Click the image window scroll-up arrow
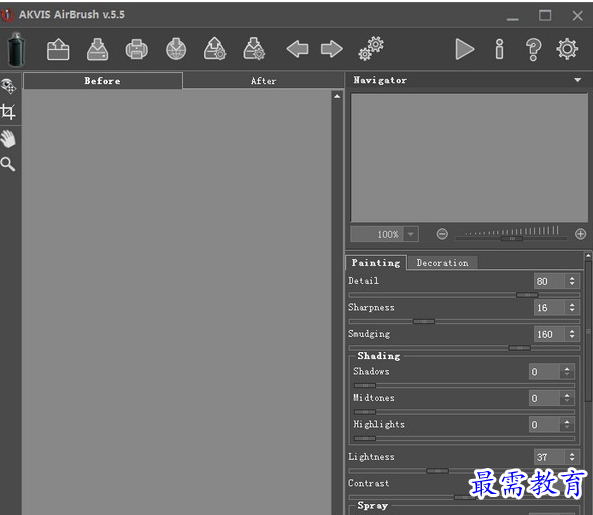This screenshot has width=593, height=515. coord(337,96)
